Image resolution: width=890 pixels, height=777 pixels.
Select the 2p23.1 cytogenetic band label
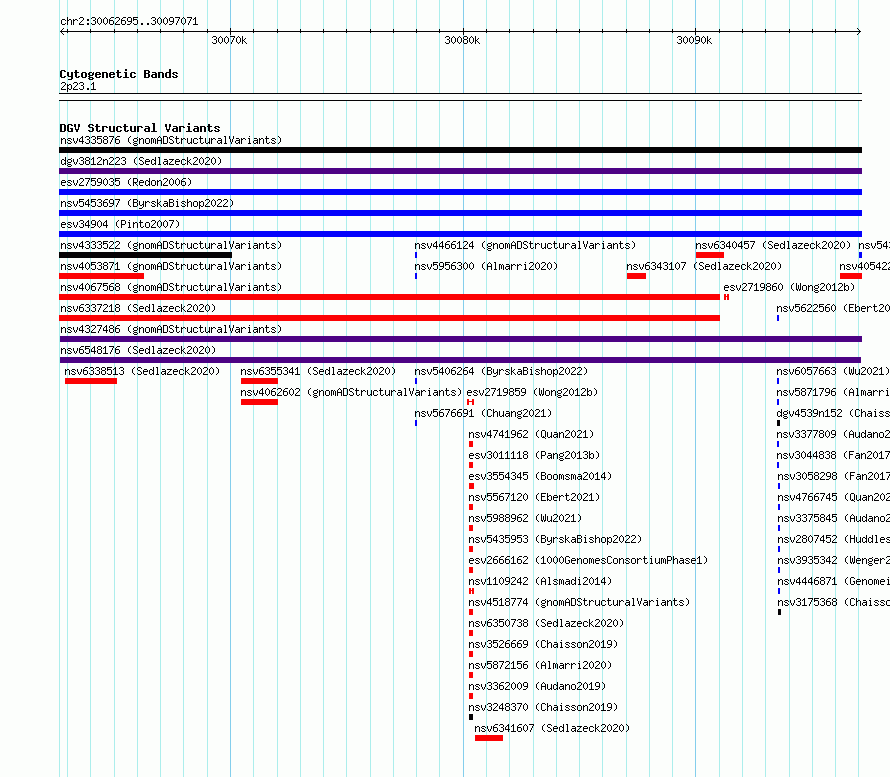pyautogui.click(x=78, y=86)
